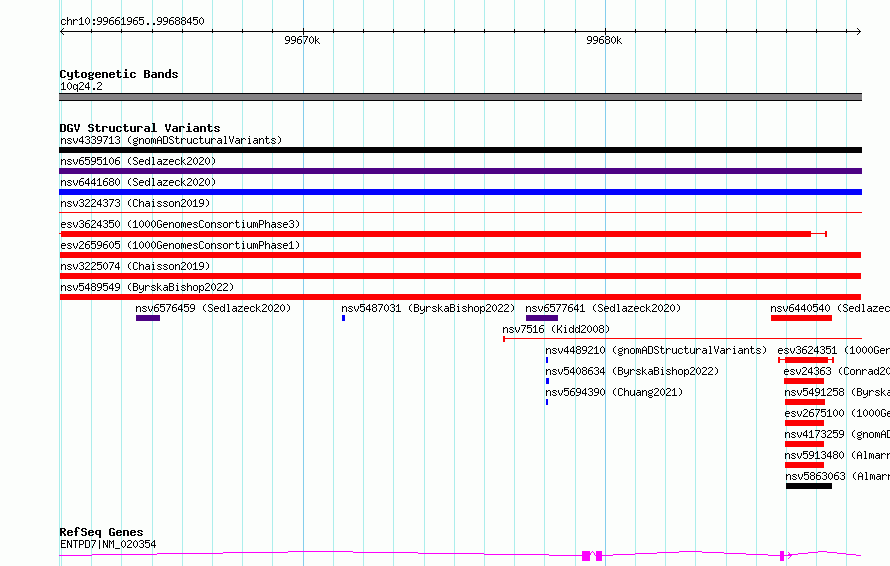Open nsv5694390 (Chuang2021) label

point(614,392)
